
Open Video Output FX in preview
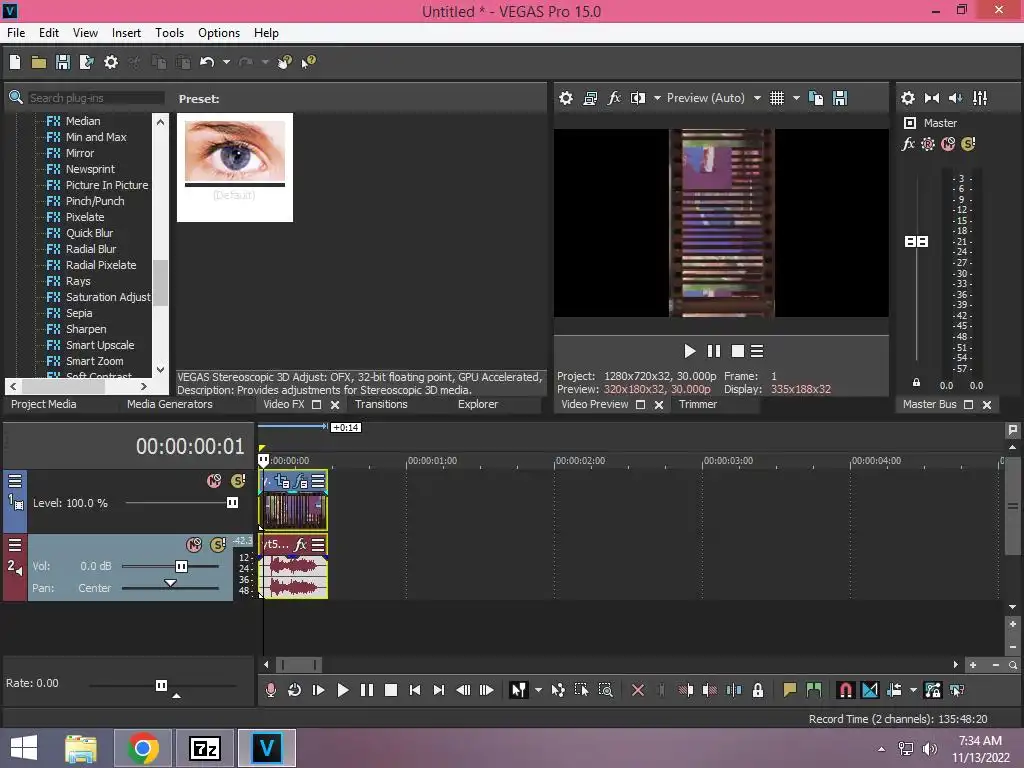(614, 98)
